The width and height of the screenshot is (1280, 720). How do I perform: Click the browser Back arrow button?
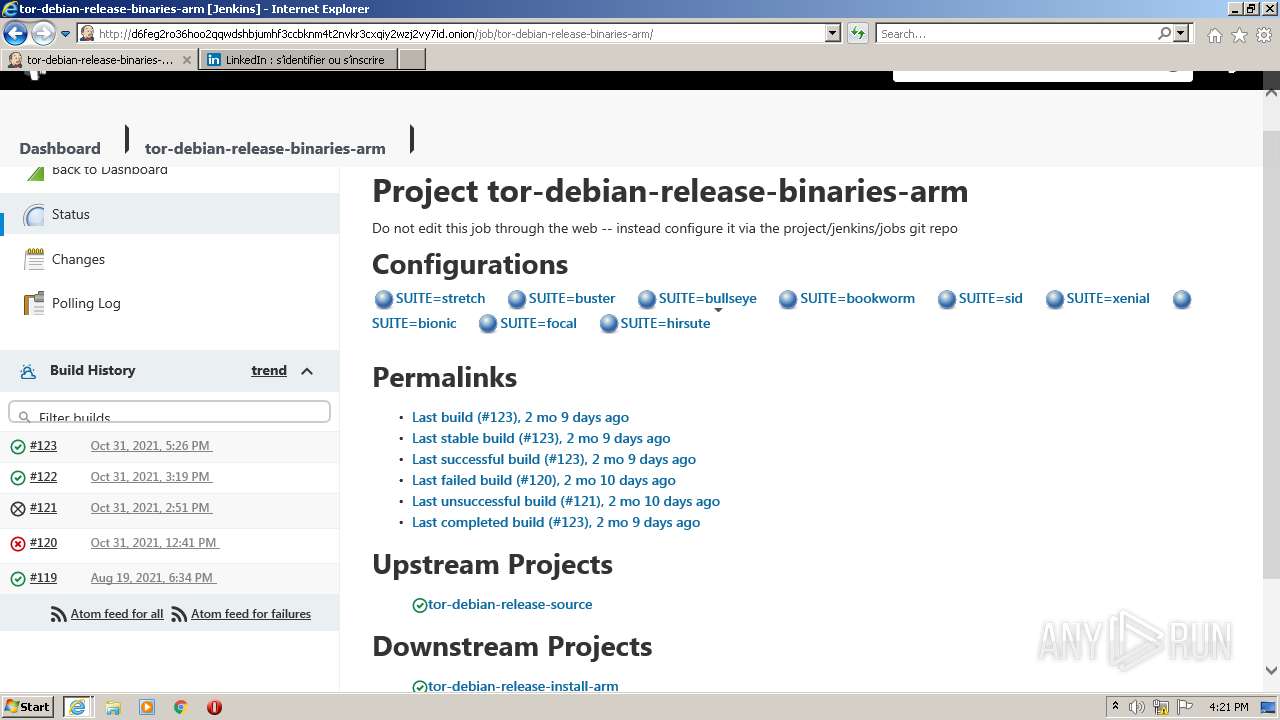(15, 34)
